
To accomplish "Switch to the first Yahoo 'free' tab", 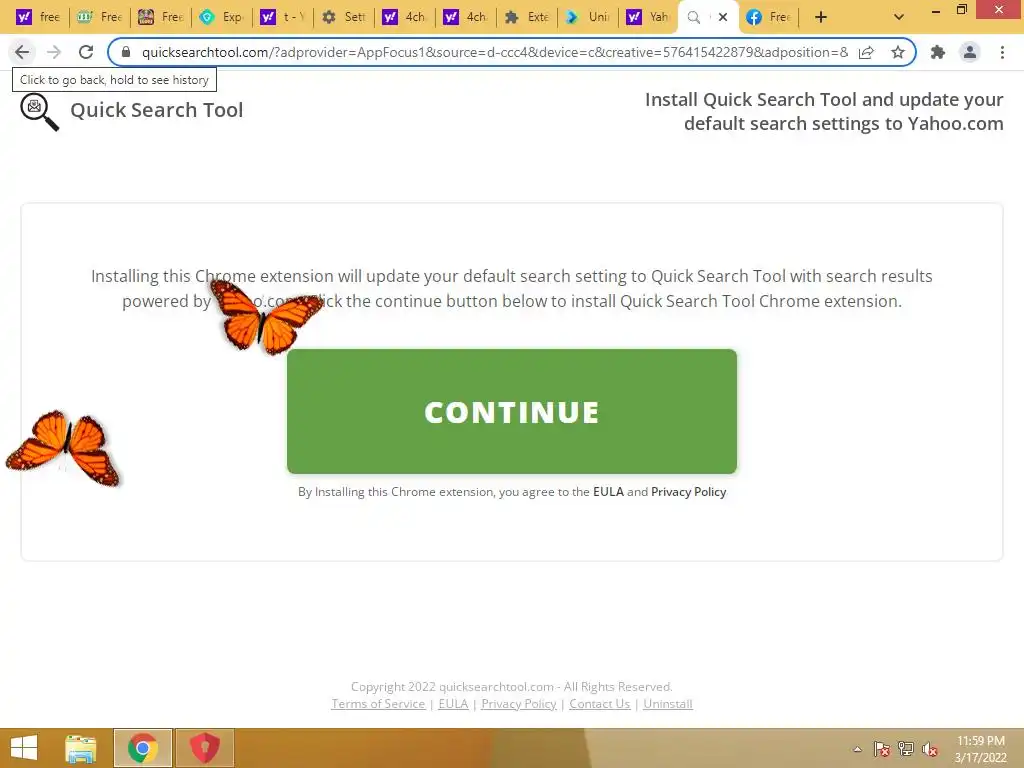I will point(37,17).
